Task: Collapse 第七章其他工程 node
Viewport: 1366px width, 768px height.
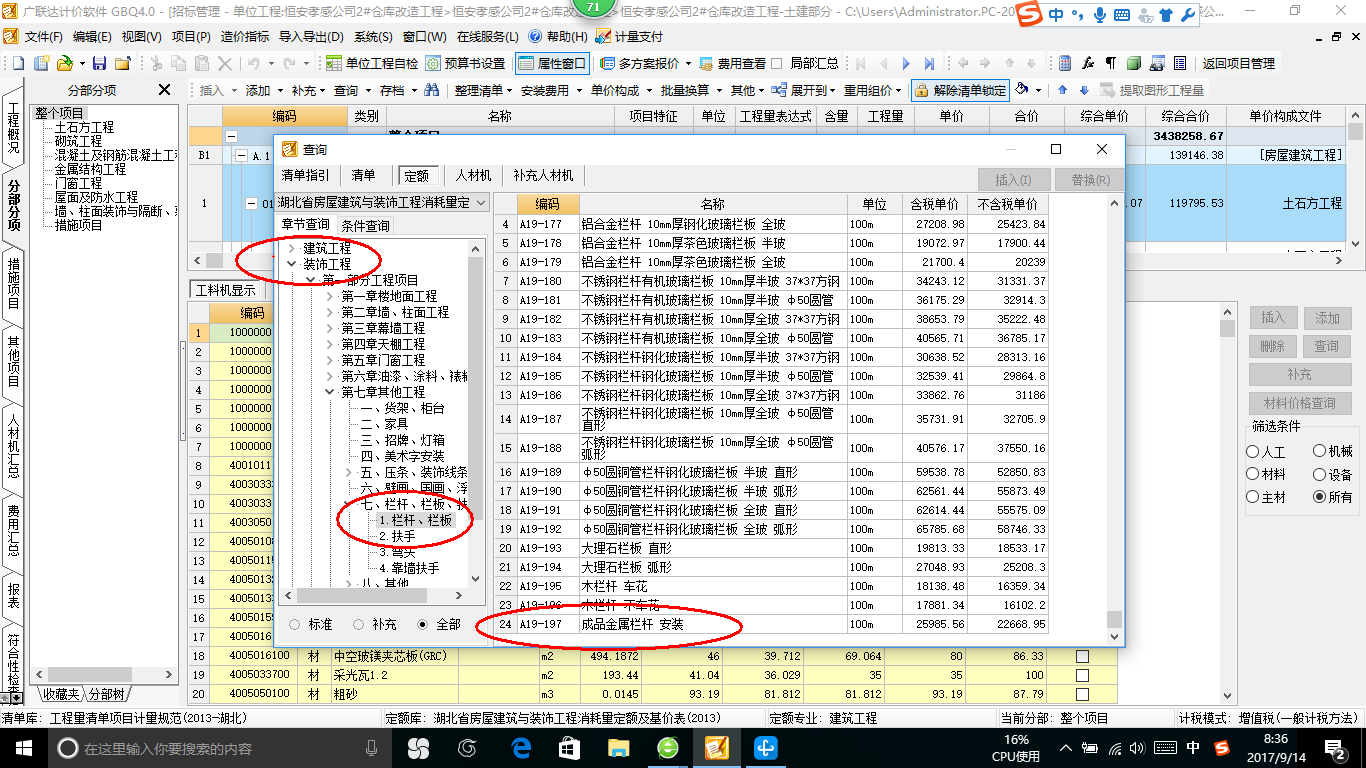Action: coord(330,392)
